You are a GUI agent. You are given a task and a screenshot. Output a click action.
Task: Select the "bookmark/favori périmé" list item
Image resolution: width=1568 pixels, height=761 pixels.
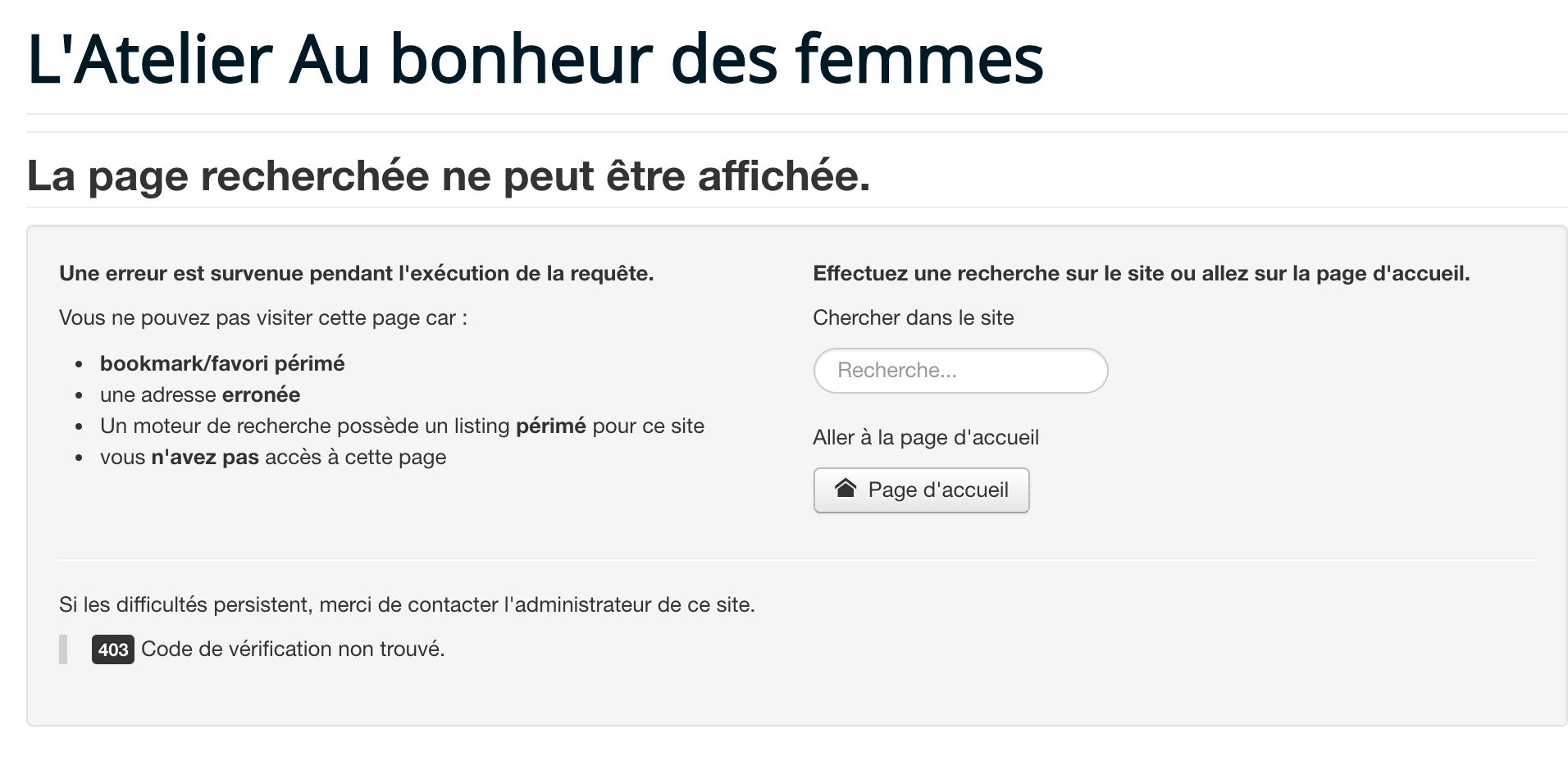[x=222, y=363]
